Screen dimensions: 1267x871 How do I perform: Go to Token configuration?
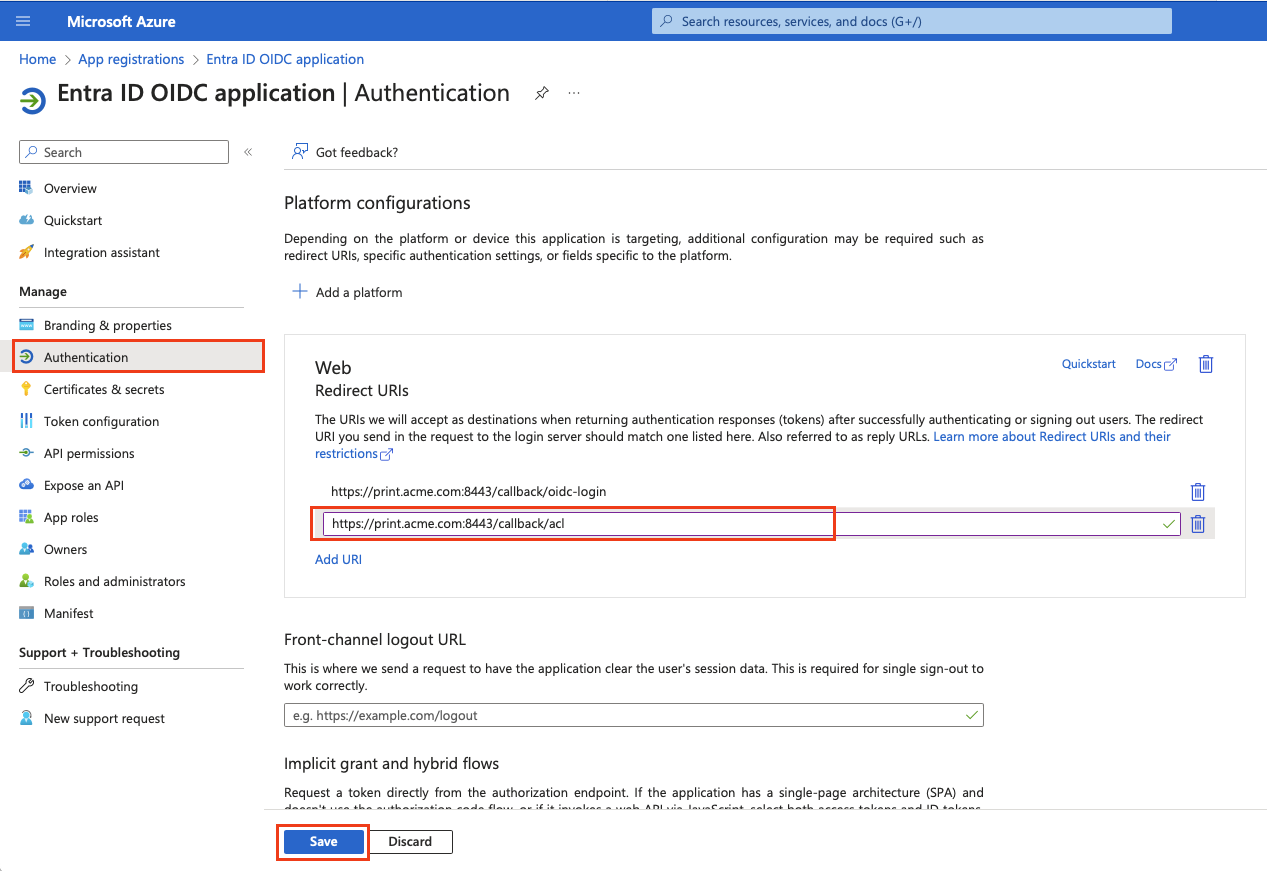tap(101, 421)
